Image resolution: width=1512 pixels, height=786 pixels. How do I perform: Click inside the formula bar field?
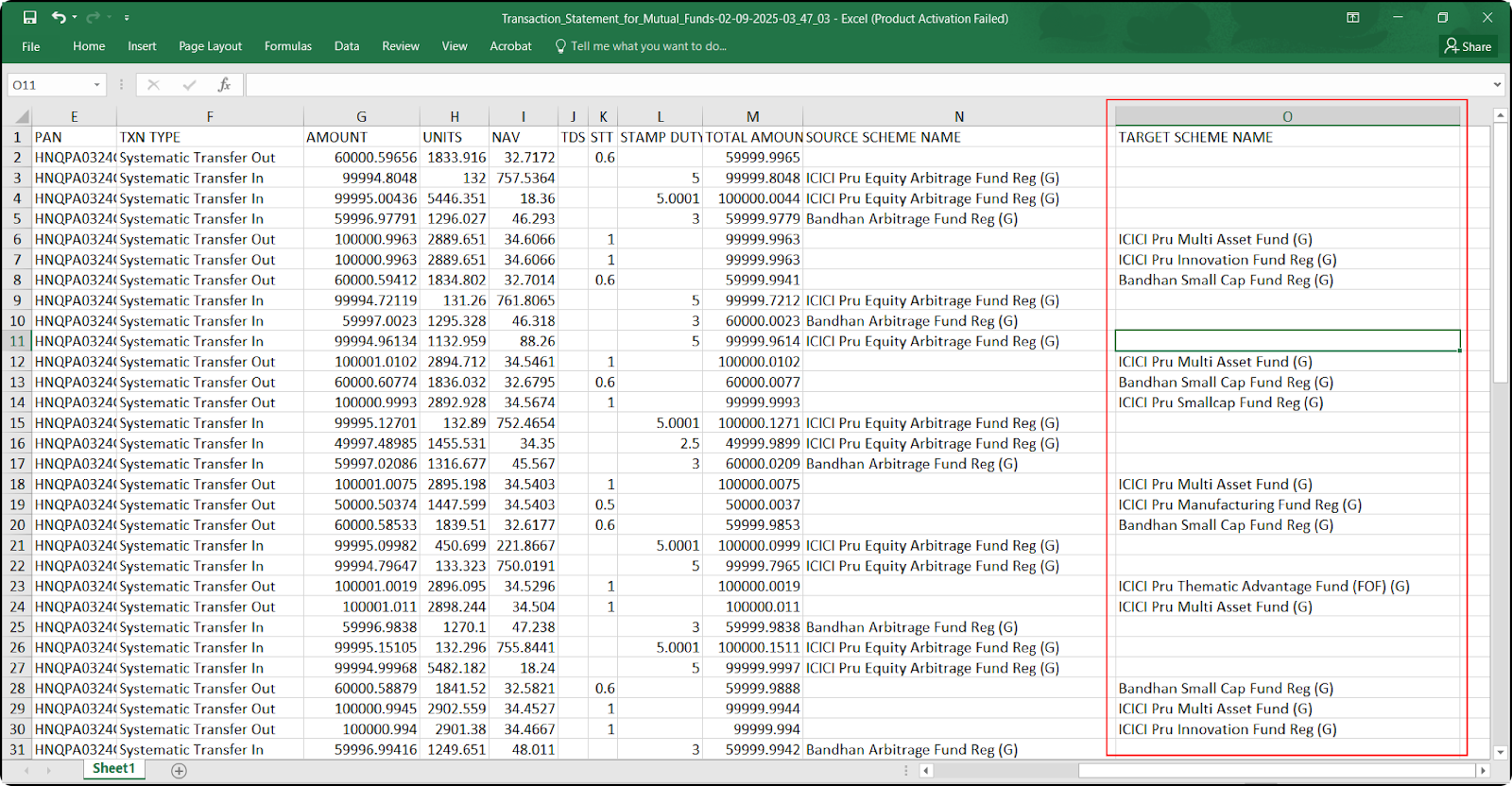click(x=868, y=85)
